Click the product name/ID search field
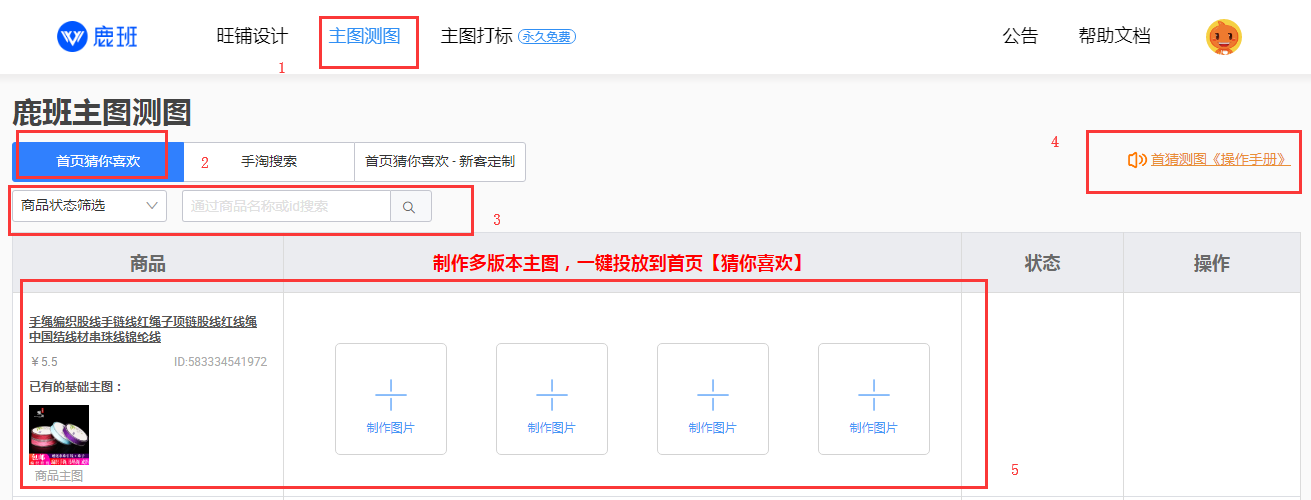The width and height of the screenshot is (1311, 500). click(x=286, y=207)
